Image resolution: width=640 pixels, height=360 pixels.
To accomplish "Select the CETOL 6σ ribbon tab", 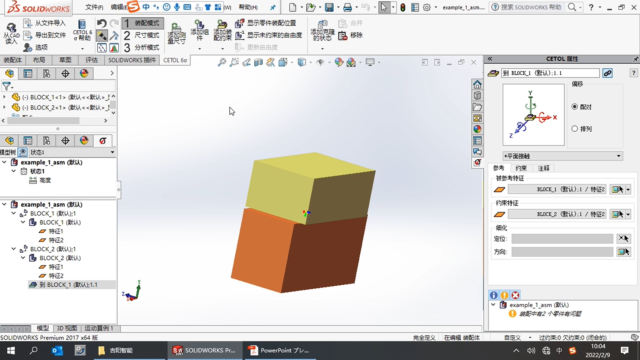I will click(175, 60).
